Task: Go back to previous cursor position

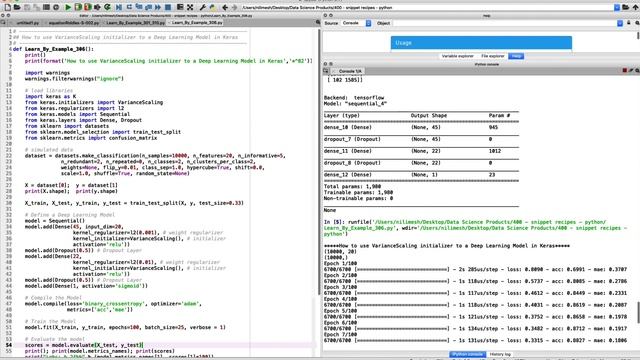Action: pos(224,7)
